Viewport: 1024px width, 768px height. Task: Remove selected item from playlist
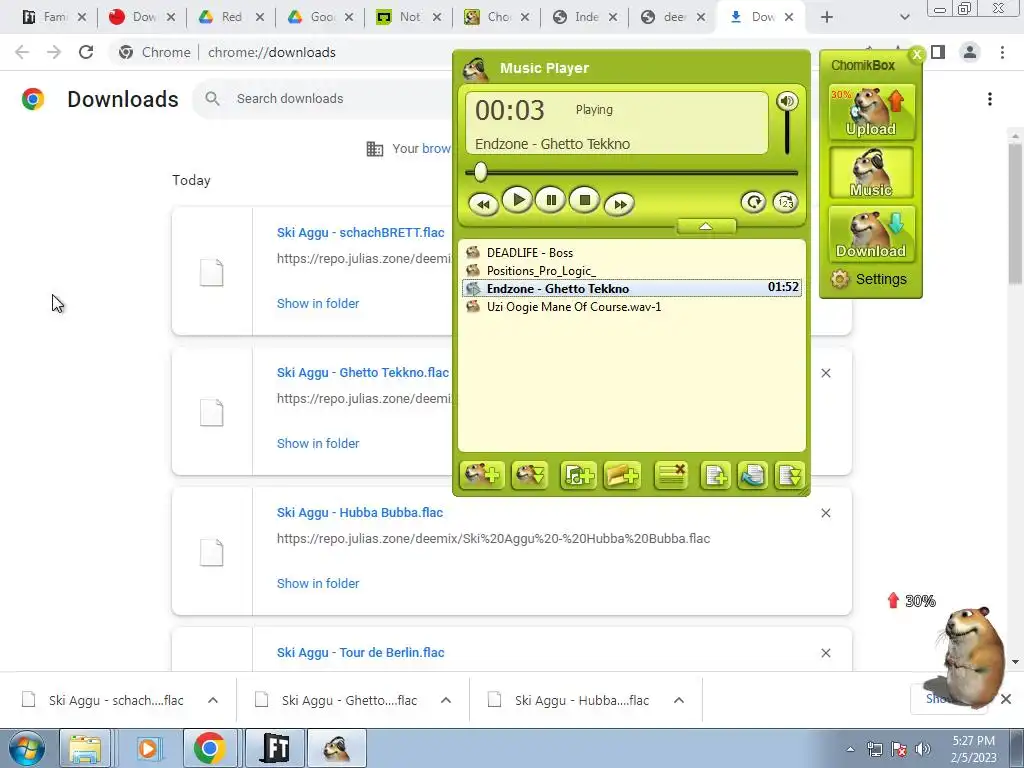pos(671,475)
